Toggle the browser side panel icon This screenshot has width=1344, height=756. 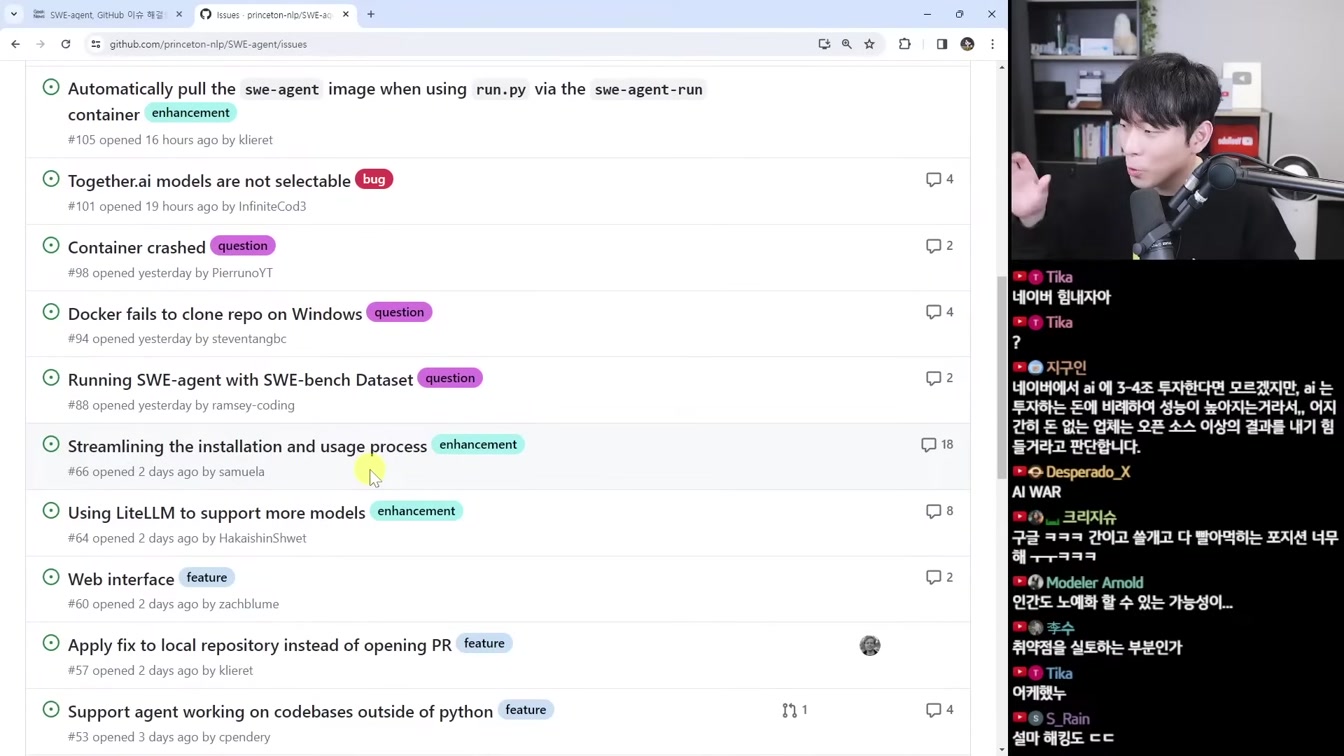[x=942, y=44]
